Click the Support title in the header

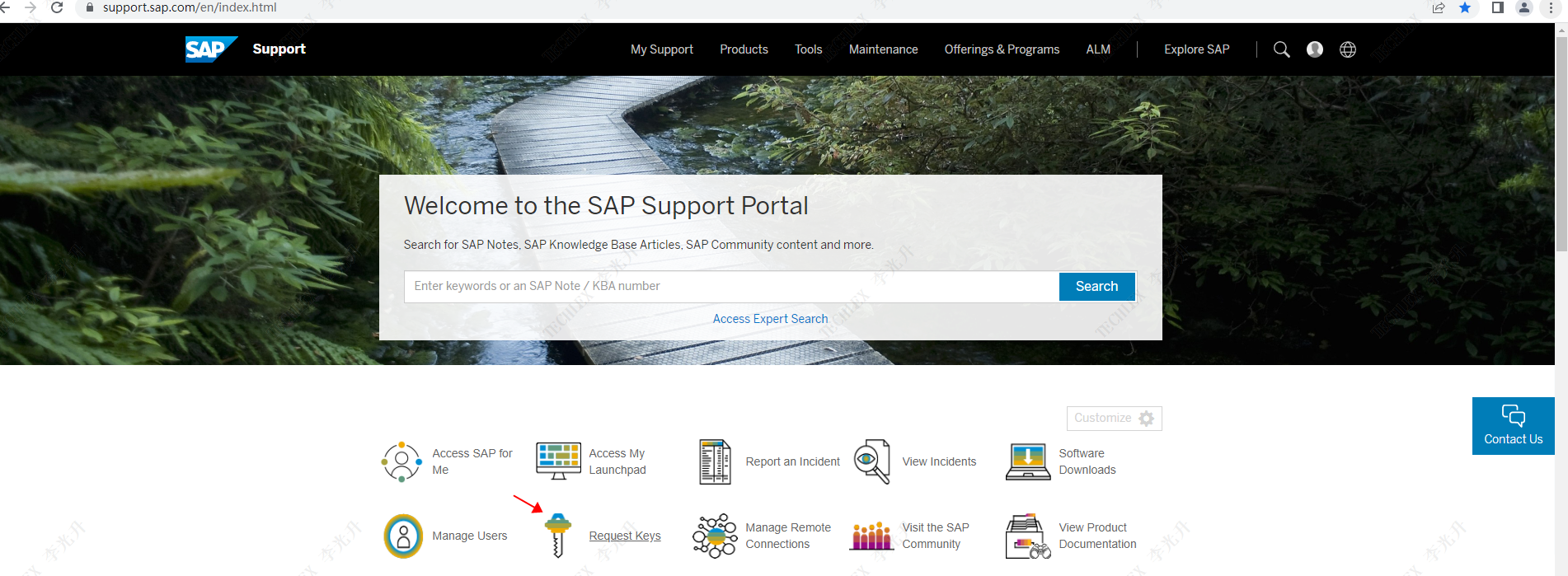(x=279, y=49)
